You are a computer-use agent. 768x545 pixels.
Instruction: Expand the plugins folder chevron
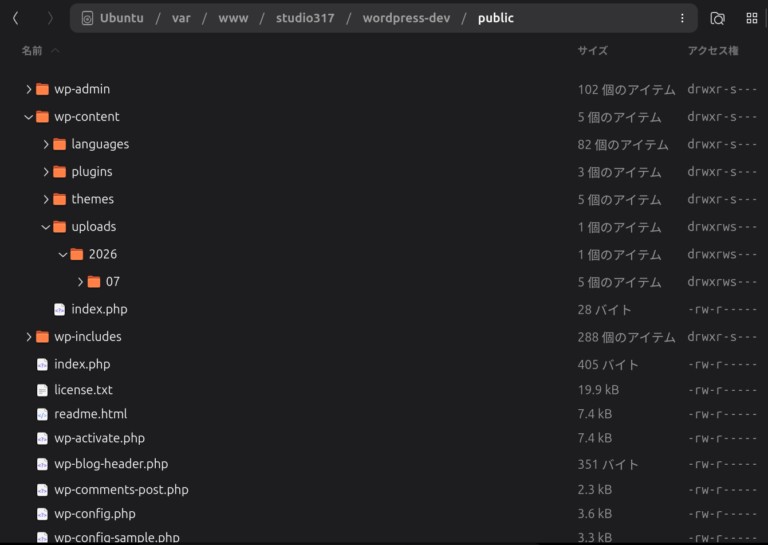(46, 171)
